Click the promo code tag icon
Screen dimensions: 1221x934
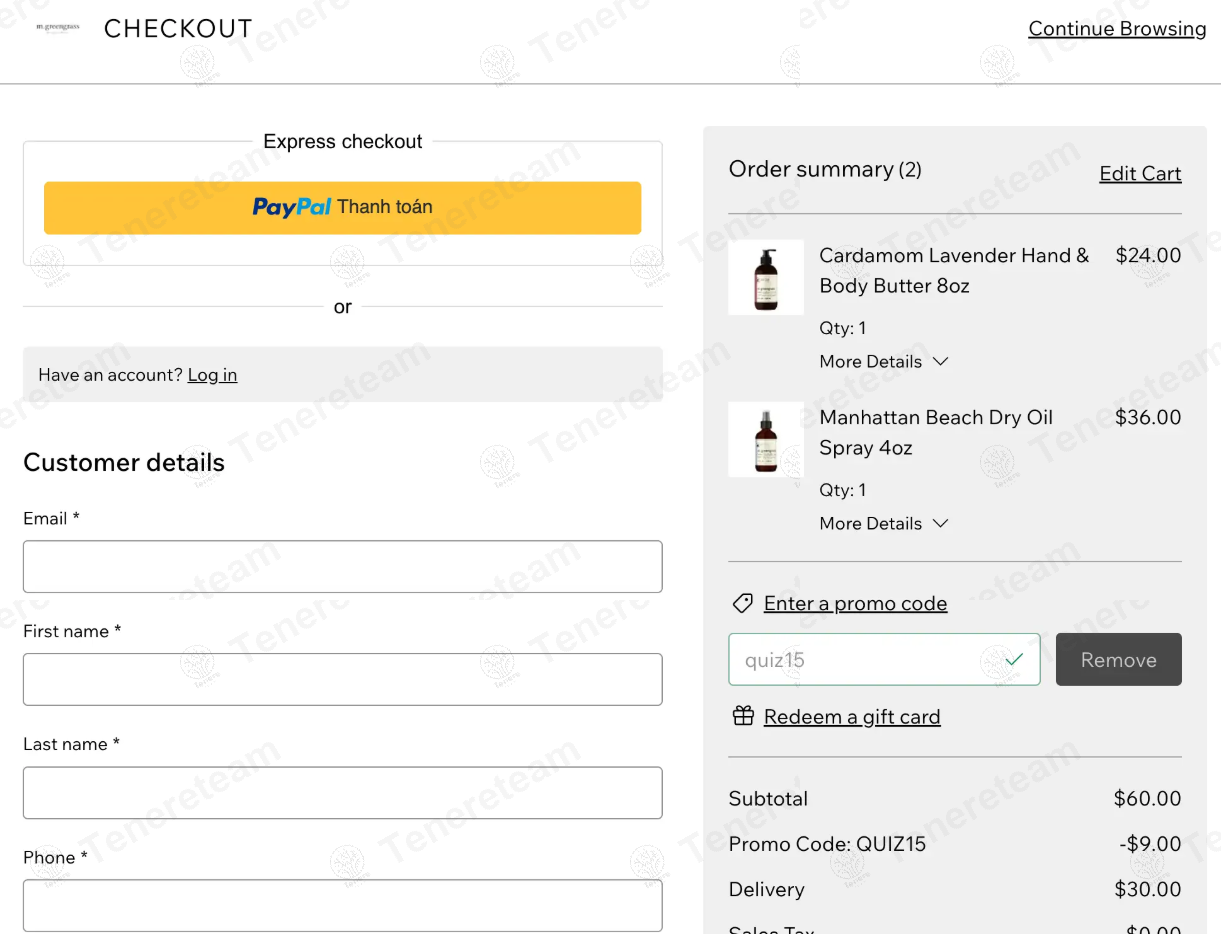click(x=742, y=603)
